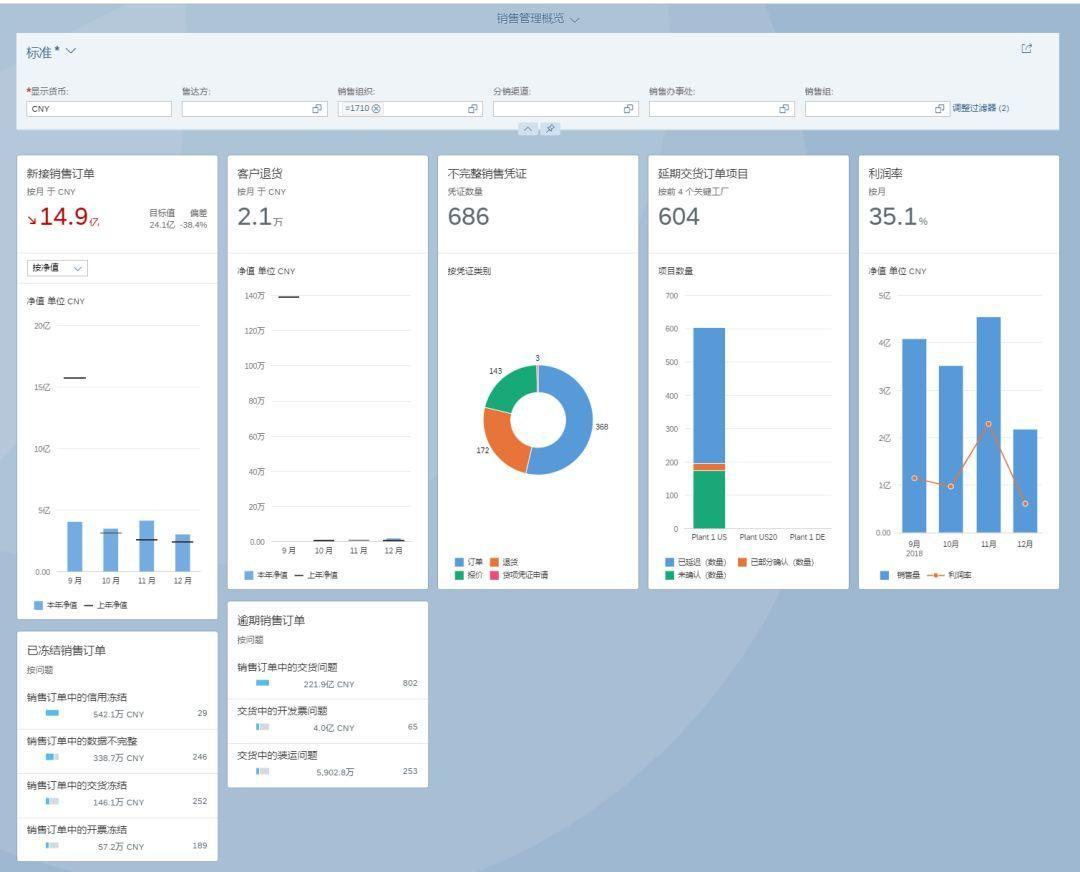Image resolution: width=1080 pixels, height=872 pixels.
Task: Click 调整过滤器 (2) link
Action: [981, 108]
